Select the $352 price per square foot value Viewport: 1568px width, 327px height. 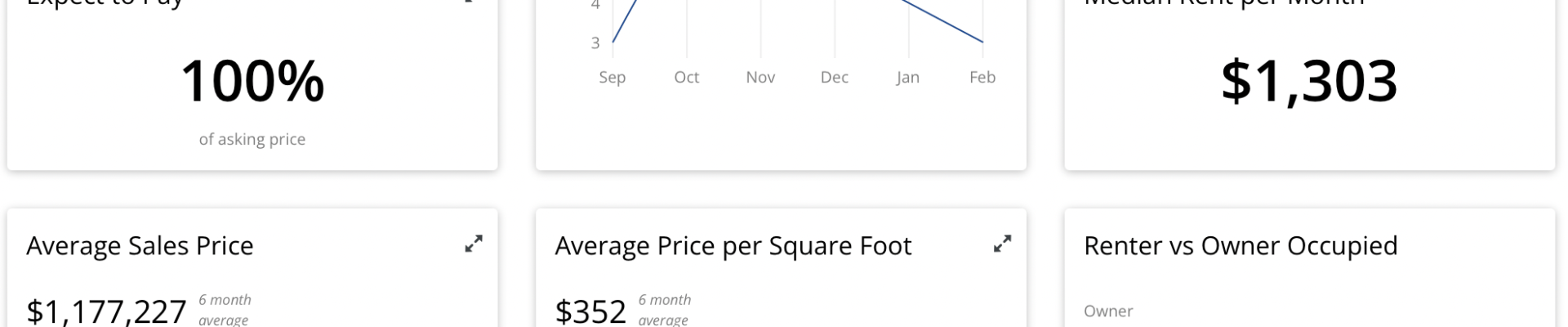(590, 311)
